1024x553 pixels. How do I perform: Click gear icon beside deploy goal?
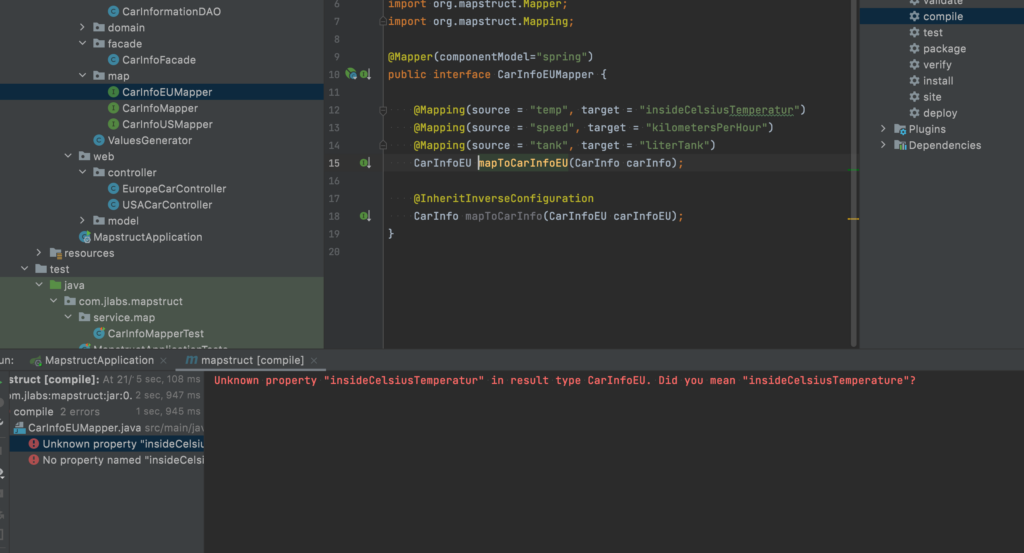(914, 113)
